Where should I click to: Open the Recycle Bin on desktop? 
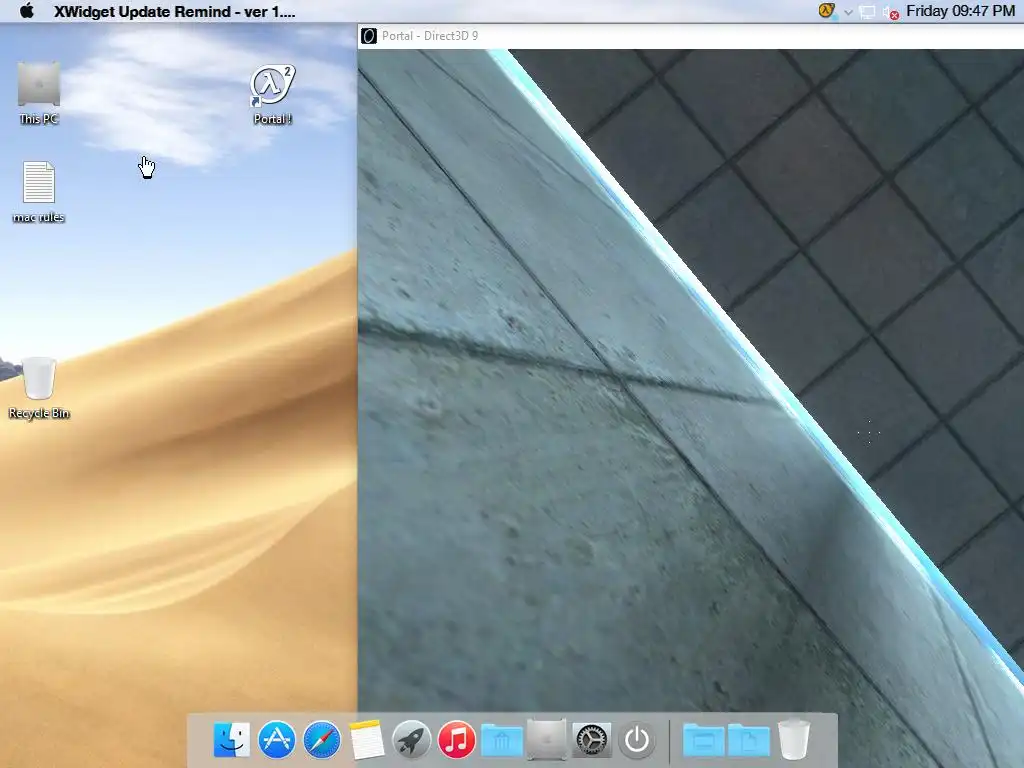[x=39, y=388]
